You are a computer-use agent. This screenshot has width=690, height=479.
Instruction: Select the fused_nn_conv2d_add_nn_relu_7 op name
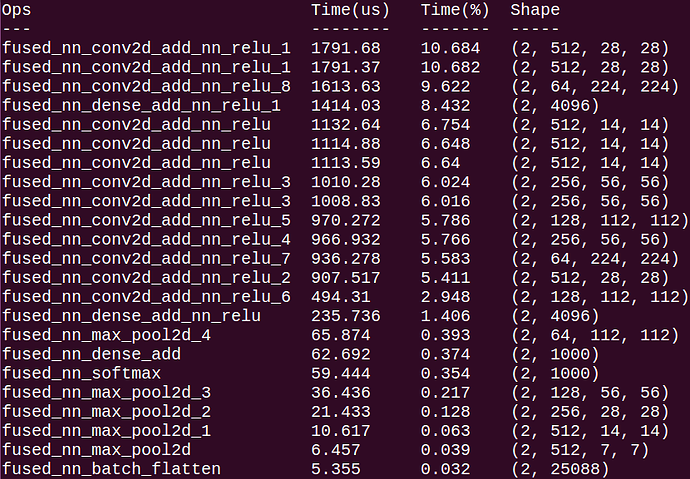pyautogui.click(x=146, y=258)
